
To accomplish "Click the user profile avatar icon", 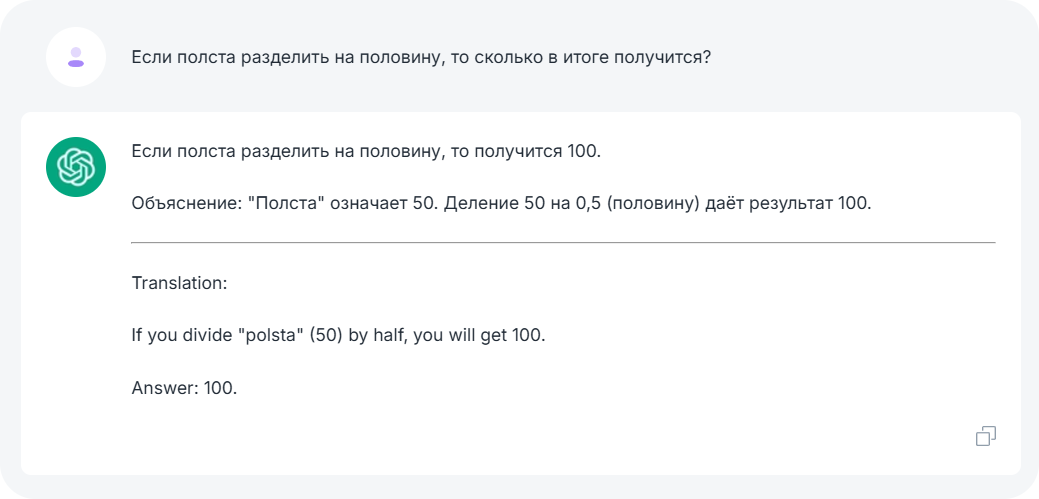I will tap(76, 57).
